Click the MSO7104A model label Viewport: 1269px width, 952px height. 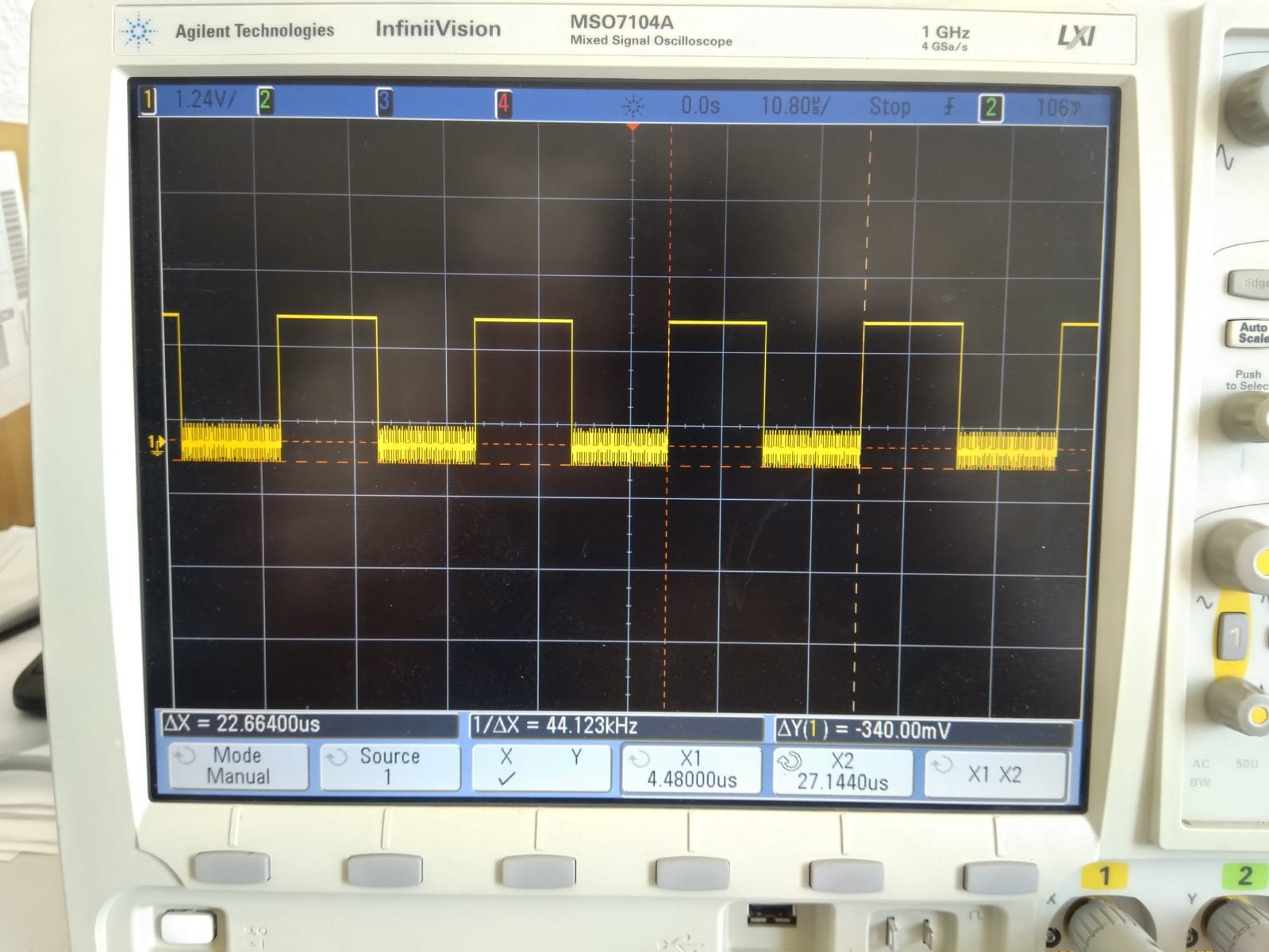click(x=621, y=21)
